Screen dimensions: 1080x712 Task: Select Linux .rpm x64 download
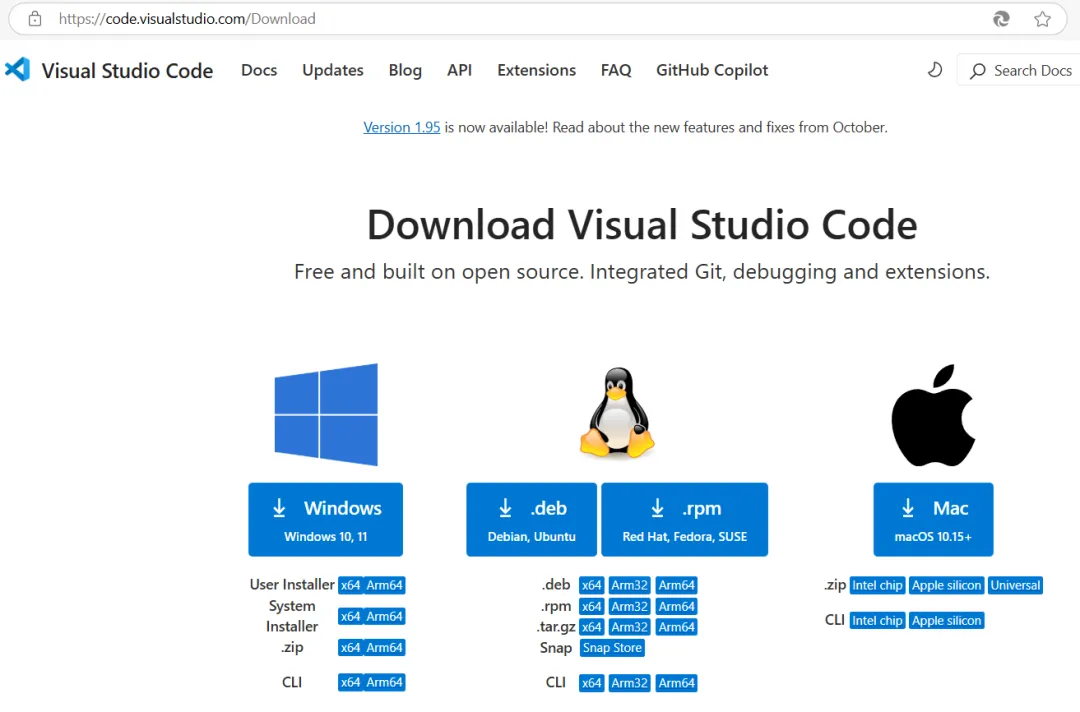(x=592, y=607)
